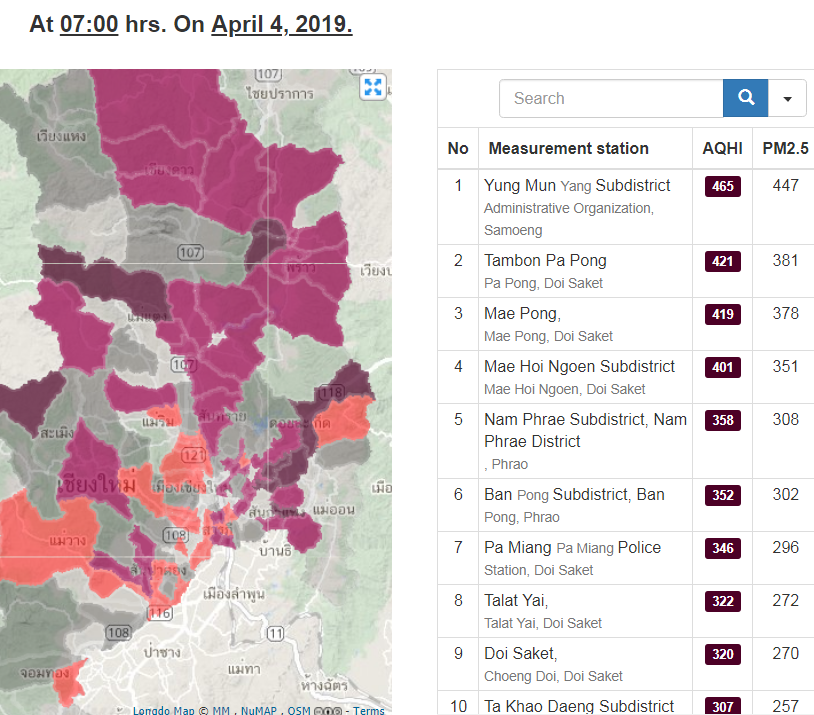
Task: Click the April 4, 2019 date link
Action: click(281, 24)
